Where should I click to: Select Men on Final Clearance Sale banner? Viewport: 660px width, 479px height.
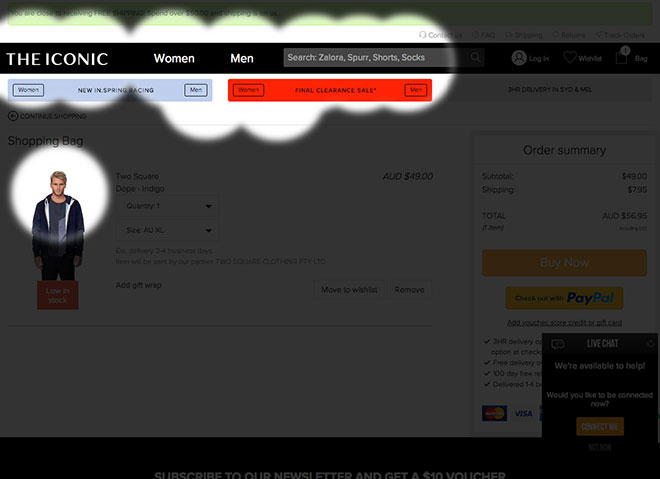(416, 90)
